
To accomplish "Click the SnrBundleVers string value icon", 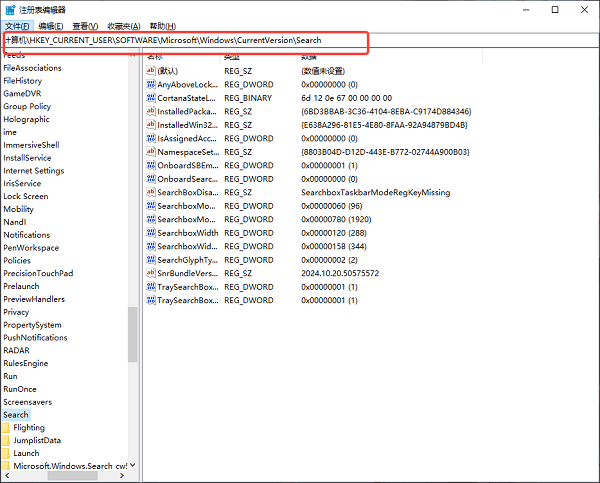I will click(151, 273).
